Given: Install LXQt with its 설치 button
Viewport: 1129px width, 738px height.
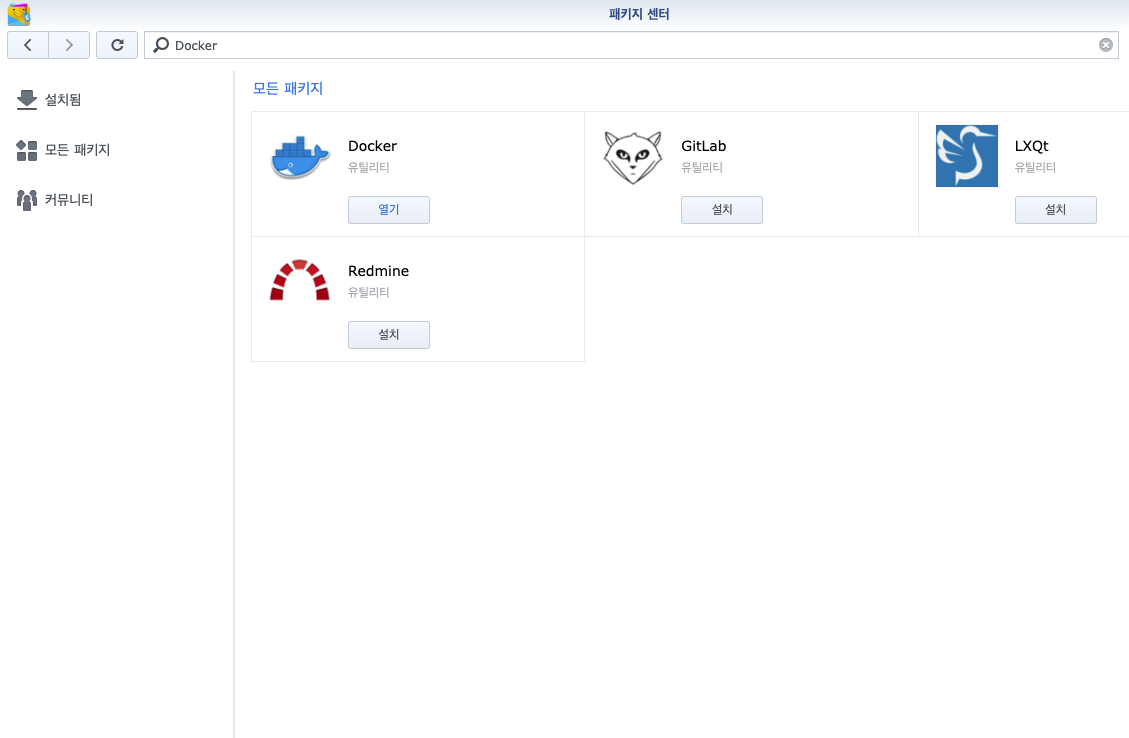Looking at the screenshot, I should coord(1056,210).
